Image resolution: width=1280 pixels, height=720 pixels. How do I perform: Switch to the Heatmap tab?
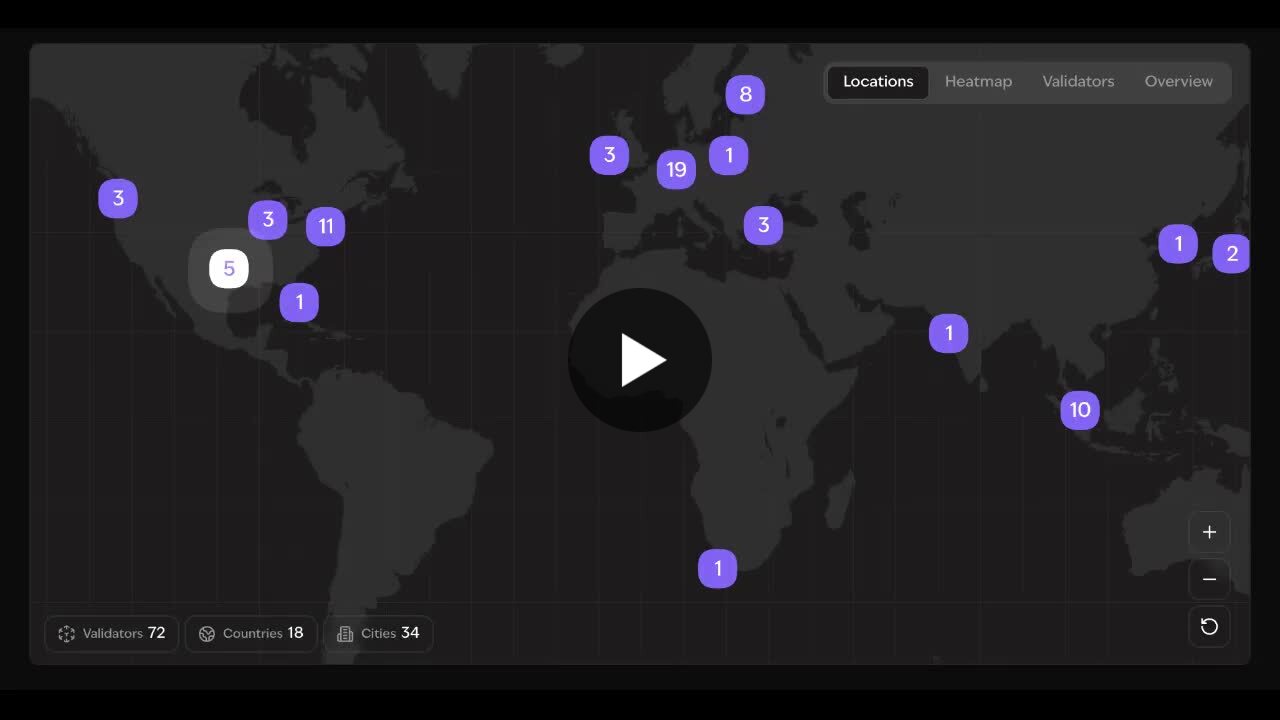(978, 82)
